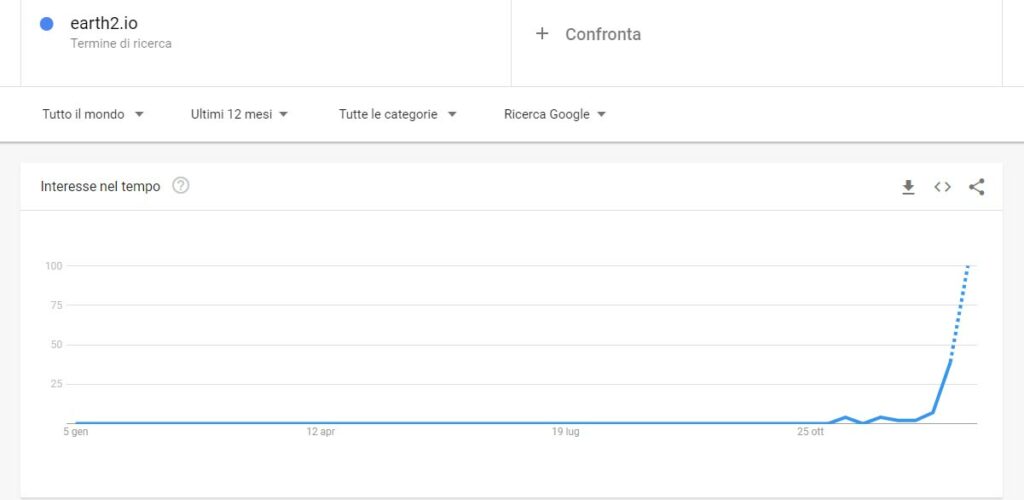Click the 19 lug date marker
The height and width of the screenshot is (500, 1024).
click(x=565, y=432)
